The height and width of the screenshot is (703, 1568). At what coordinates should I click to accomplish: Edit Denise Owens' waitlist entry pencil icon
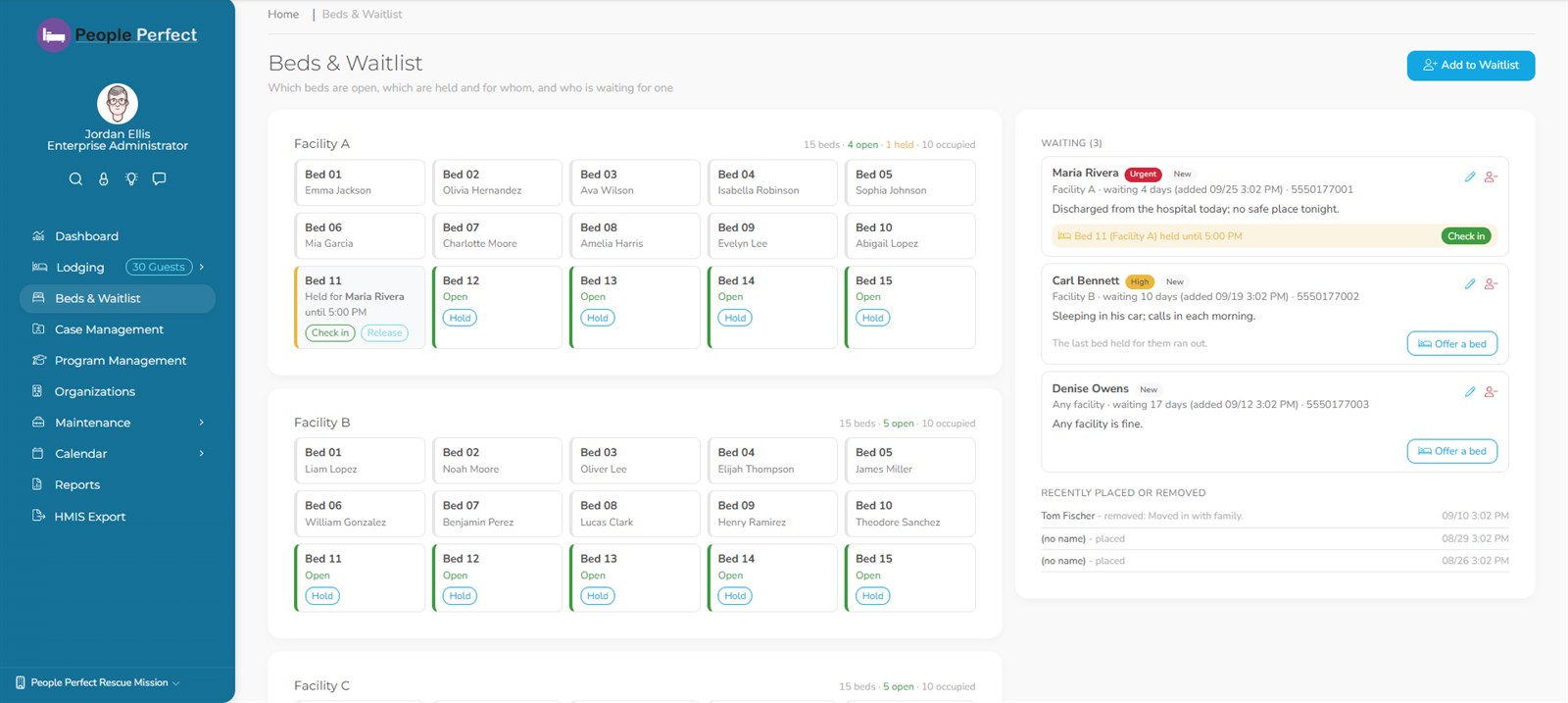coord(1469,392)
